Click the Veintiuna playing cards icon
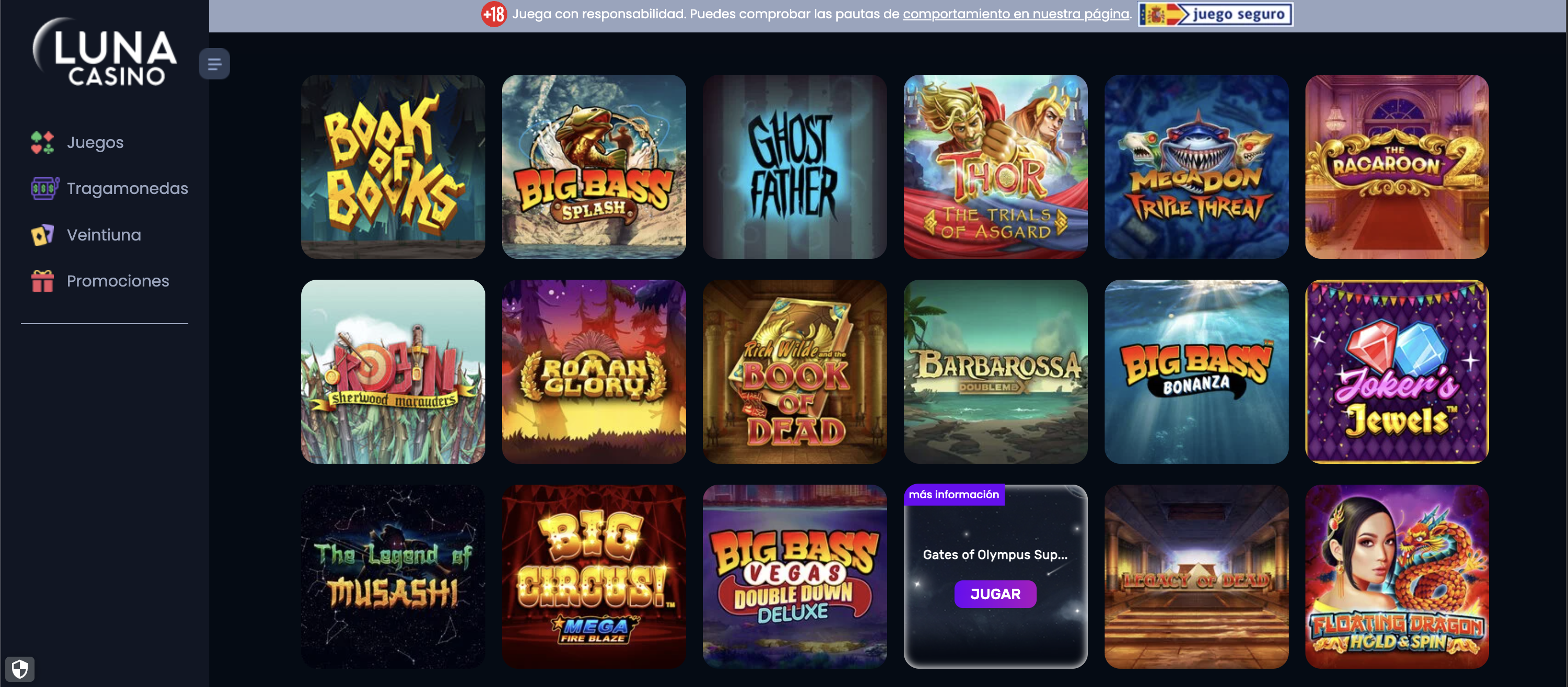 pyautogui.click(x=42, y=235)
